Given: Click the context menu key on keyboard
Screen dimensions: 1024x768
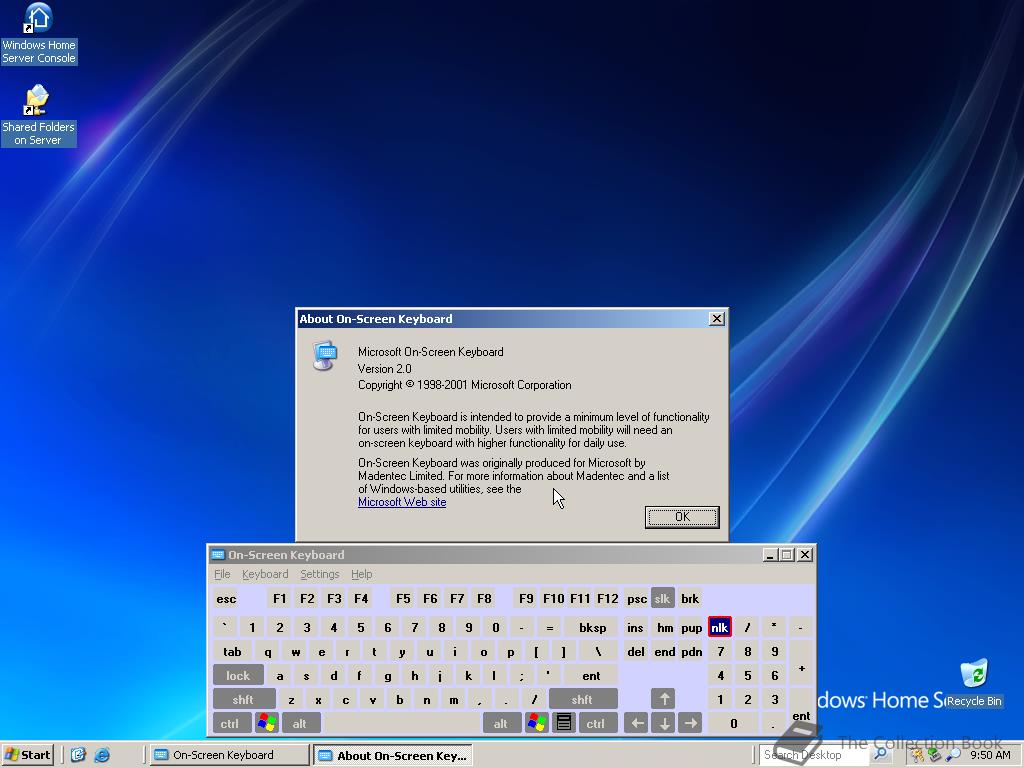Looking at the screenshot, I should coord(564,723).
